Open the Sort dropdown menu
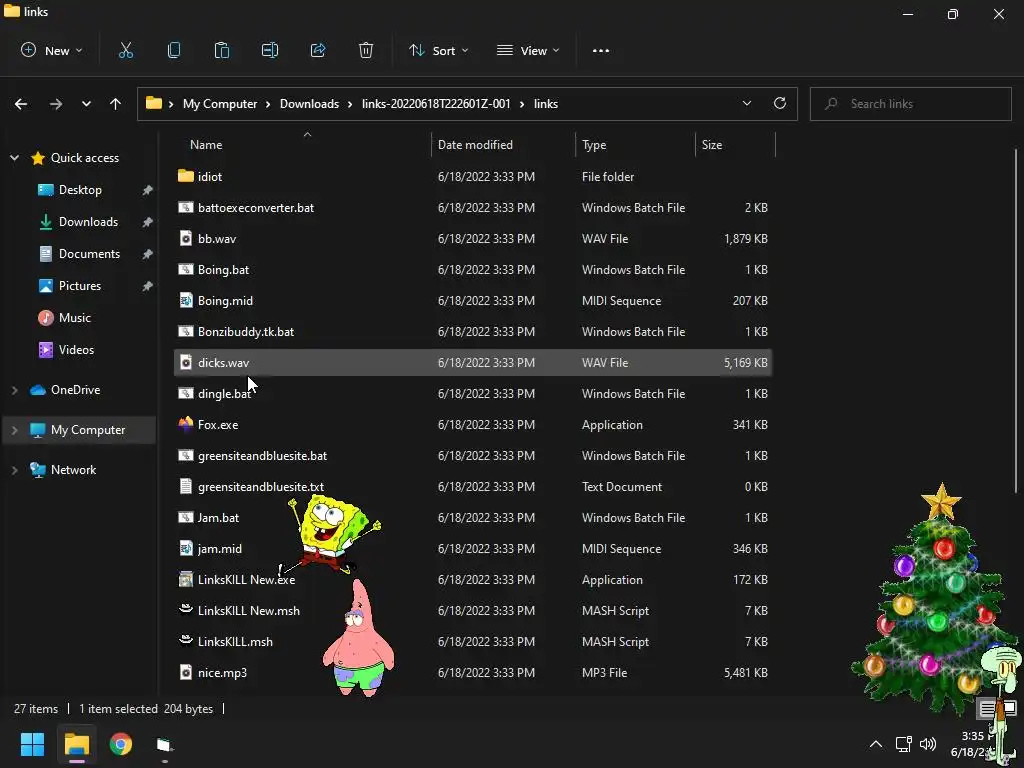Screen dimensions: 1024x768 pos(438,50)
